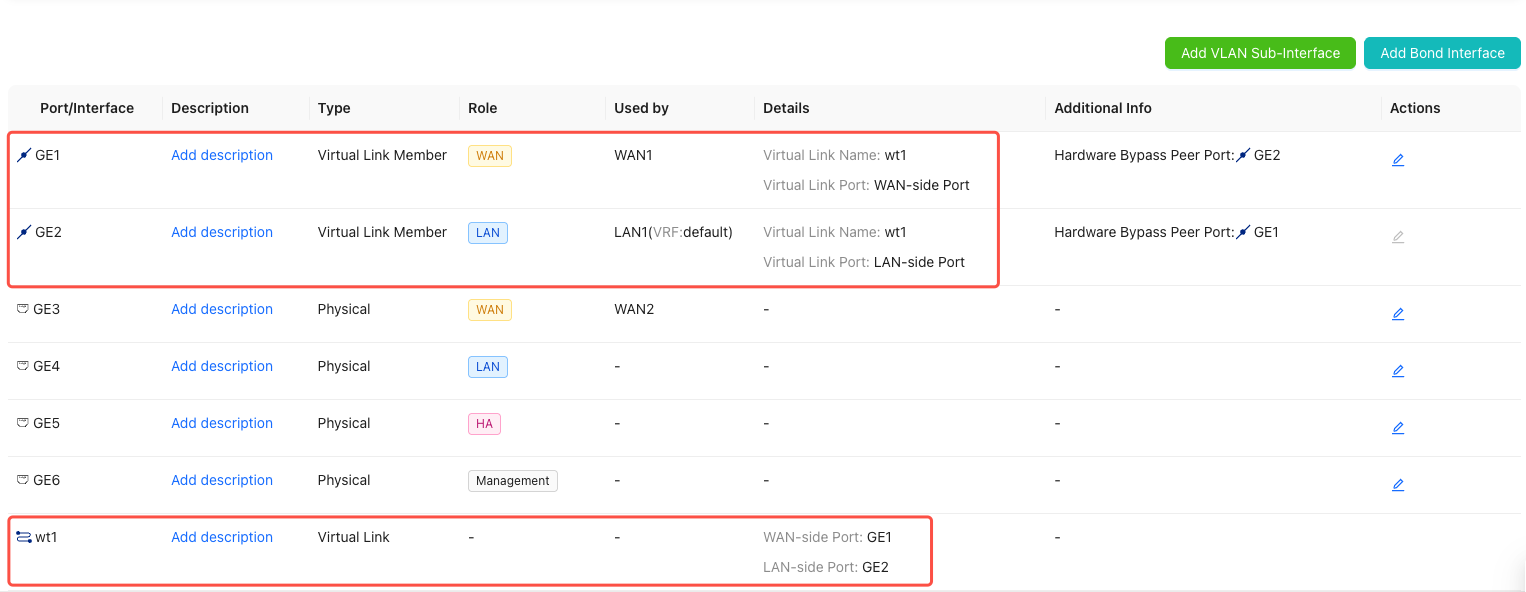
Task: Click LAN-side Port: GE2 detail in wt1 row
Action: tap(826, 567)
